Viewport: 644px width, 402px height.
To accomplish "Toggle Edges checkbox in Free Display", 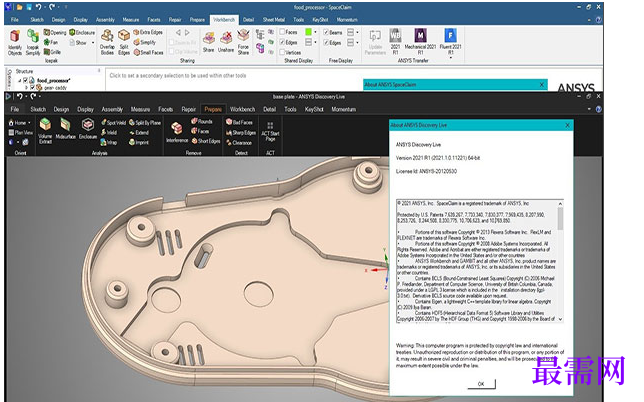I will point(326,42).
